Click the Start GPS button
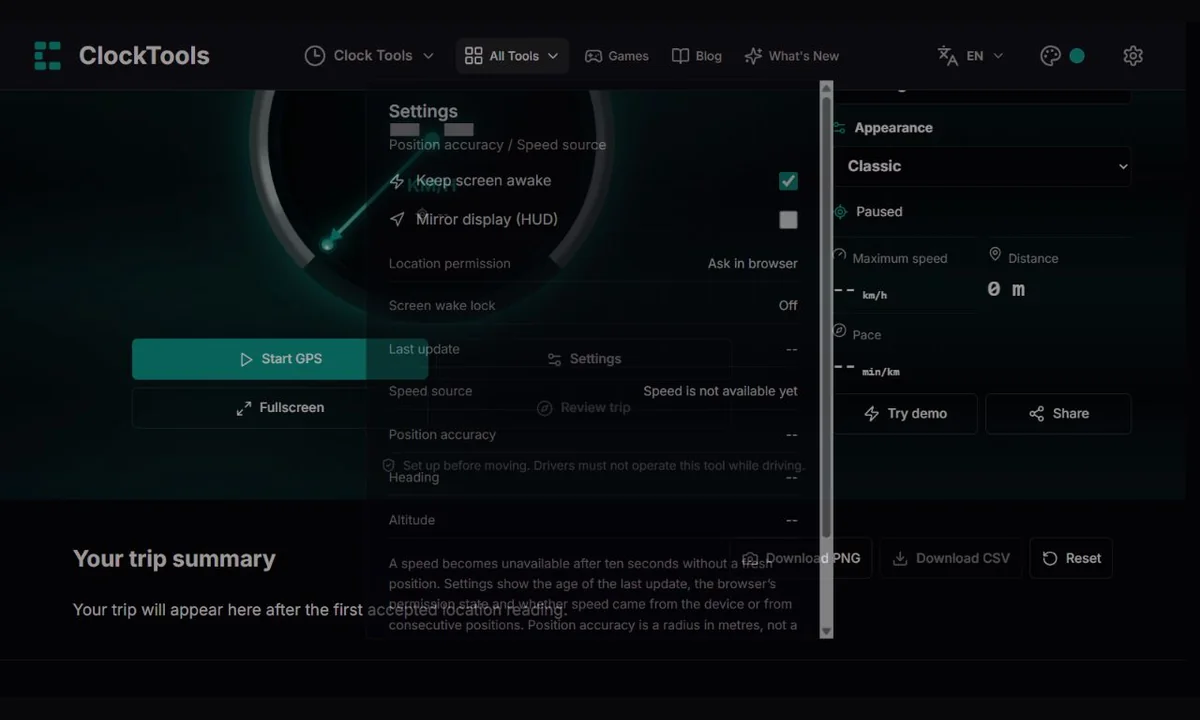This screenshot has width=1200, height=720. 280,359
